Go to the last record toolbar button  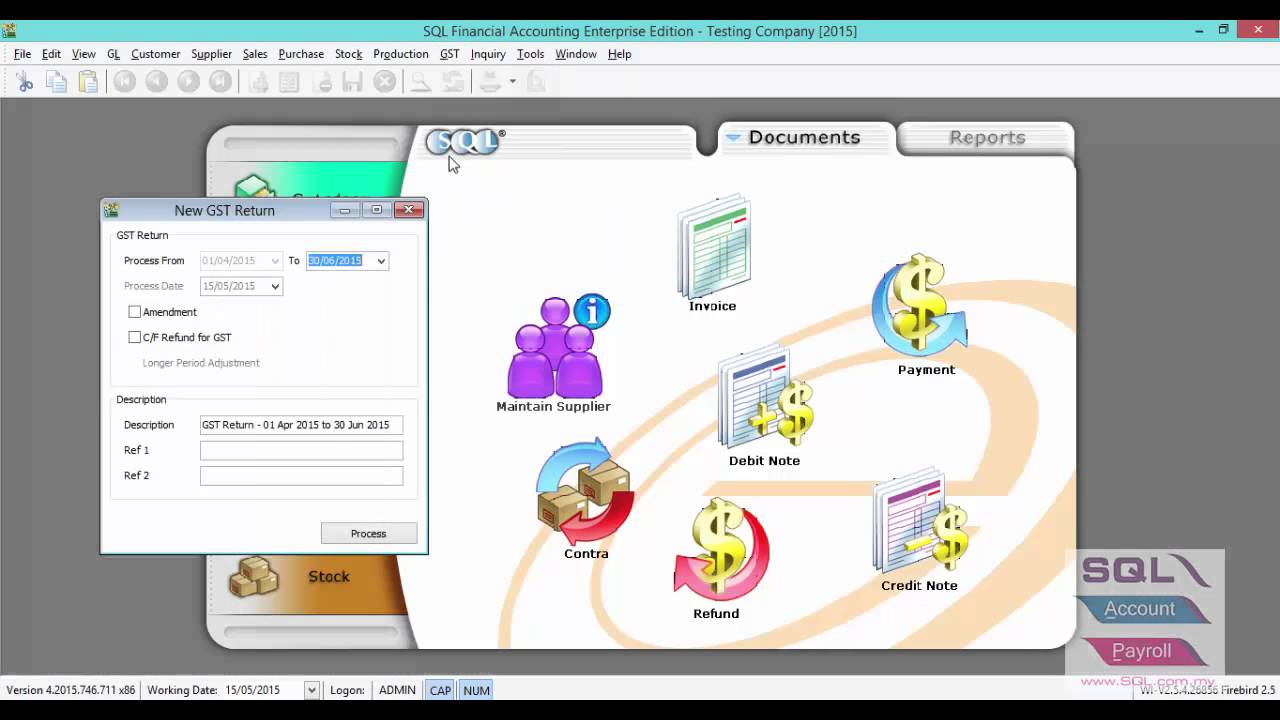point(220,82)
